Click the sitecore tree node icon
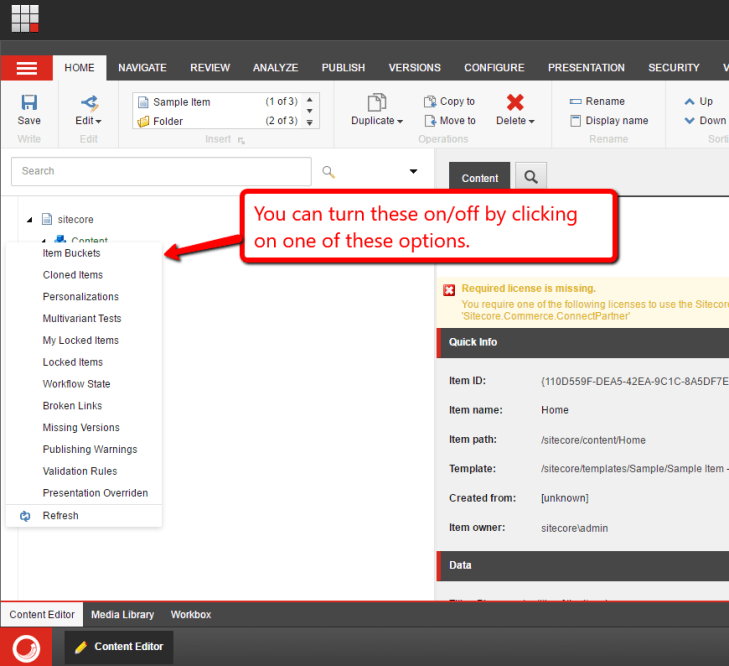 coord(47,219)
